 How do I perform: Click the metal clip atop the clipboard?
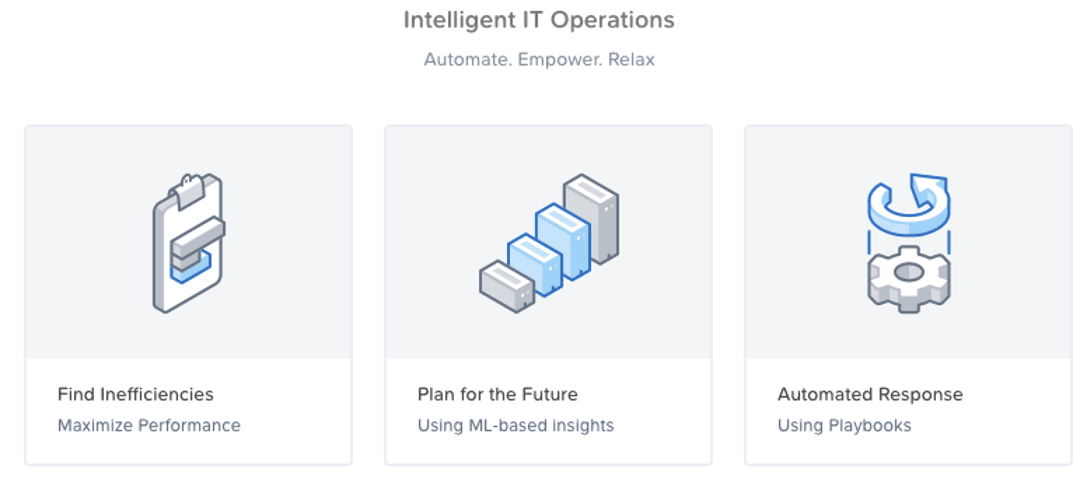tap(188, 191)
